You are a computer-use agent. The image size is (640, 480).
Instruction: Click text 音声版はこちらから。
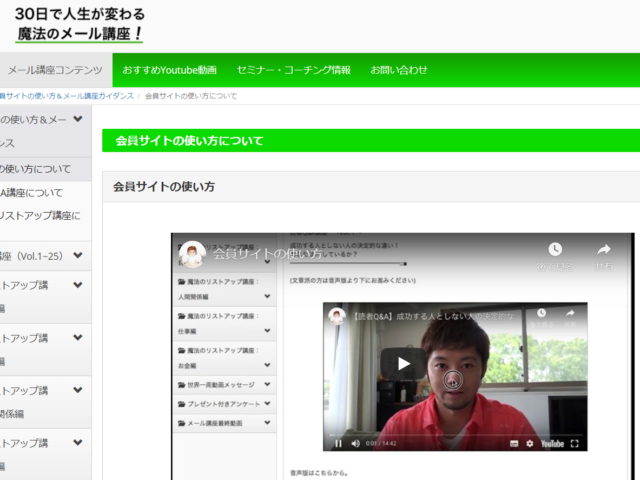(319, 473)
